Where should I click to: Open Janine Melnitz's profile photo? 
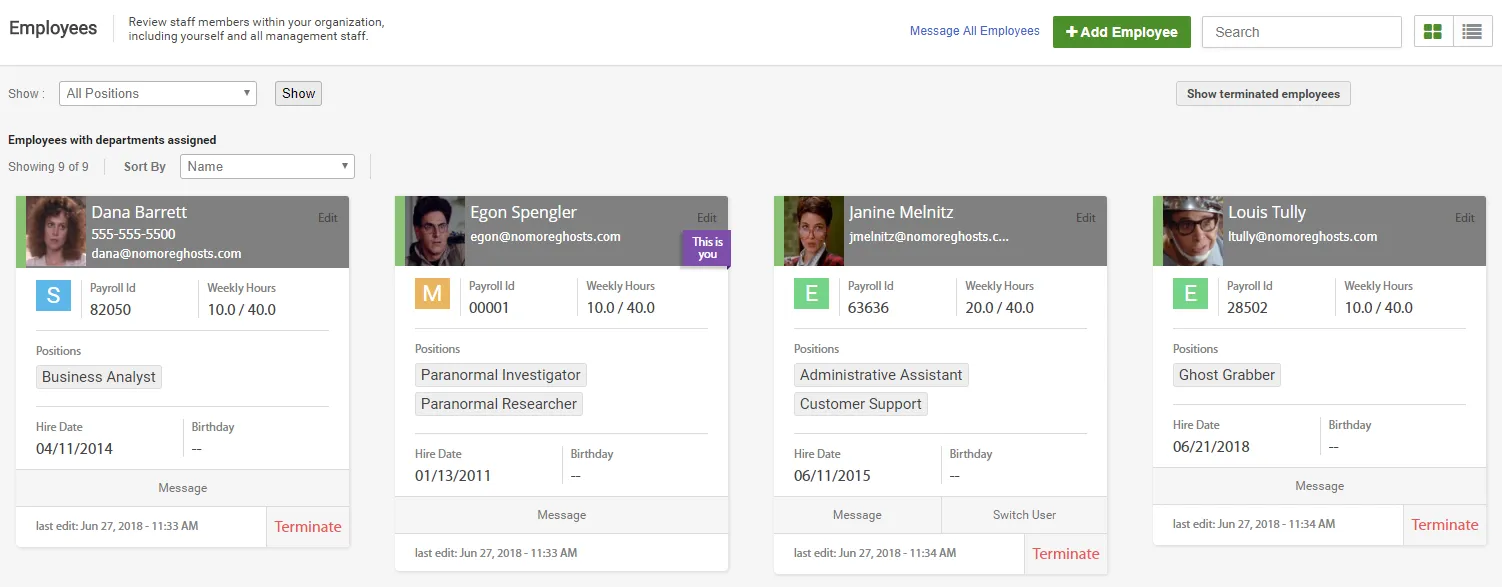pyautogui.click(x=814, y=231)
